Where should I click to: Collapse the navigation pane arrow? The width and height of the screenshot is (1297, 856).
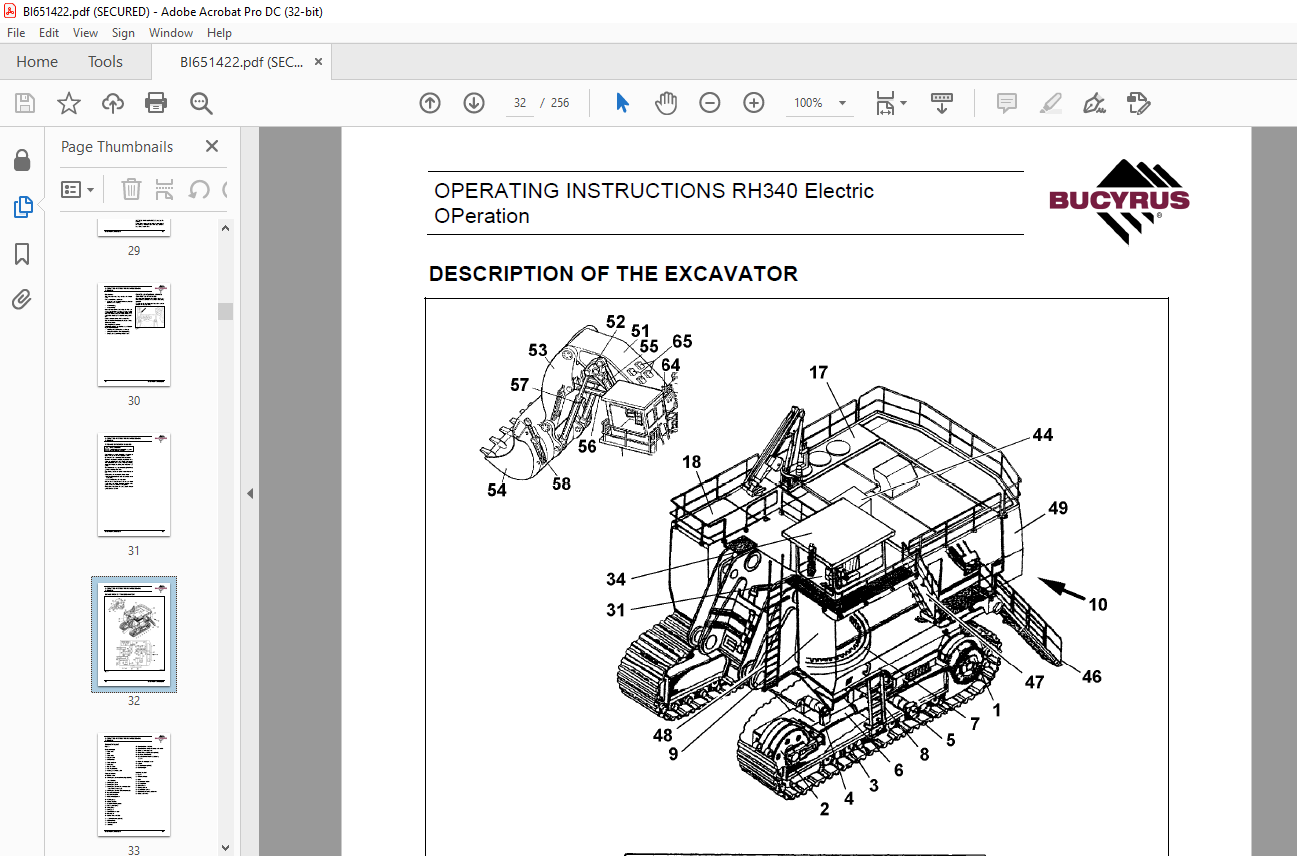pos(250,493)
